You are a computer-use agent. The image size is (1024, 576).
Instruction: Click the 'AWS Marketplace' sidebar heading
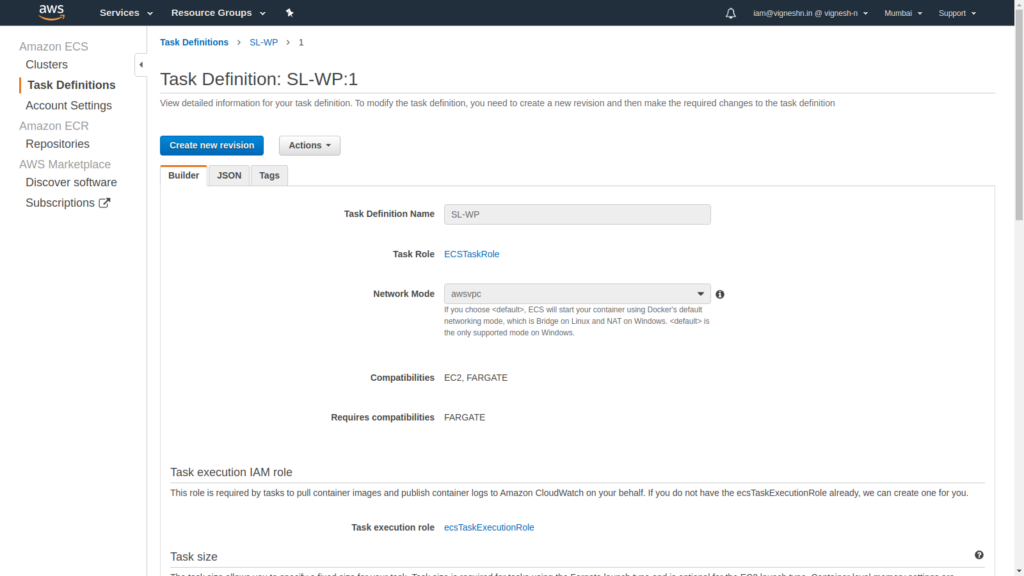click(x=65, y=164)
